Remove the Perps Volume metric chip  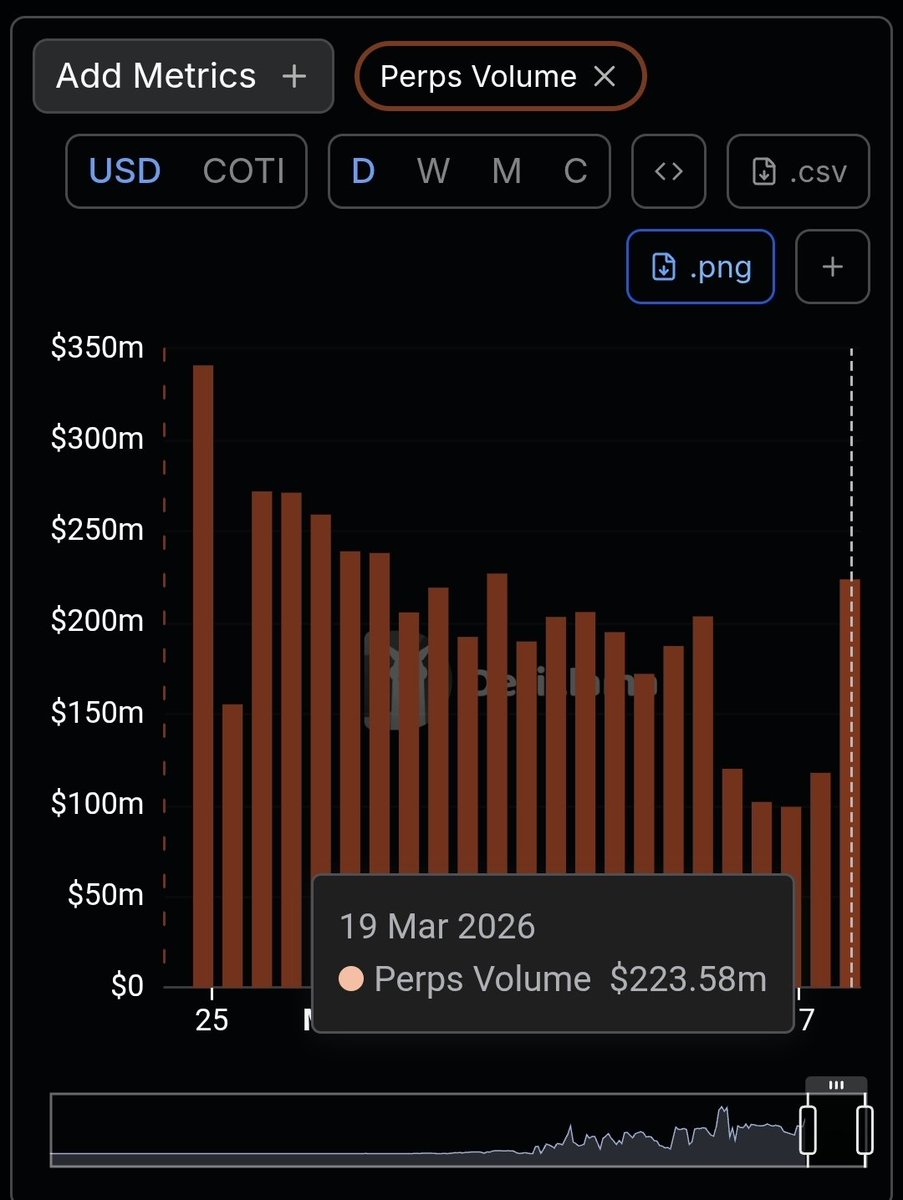point(604,77)
